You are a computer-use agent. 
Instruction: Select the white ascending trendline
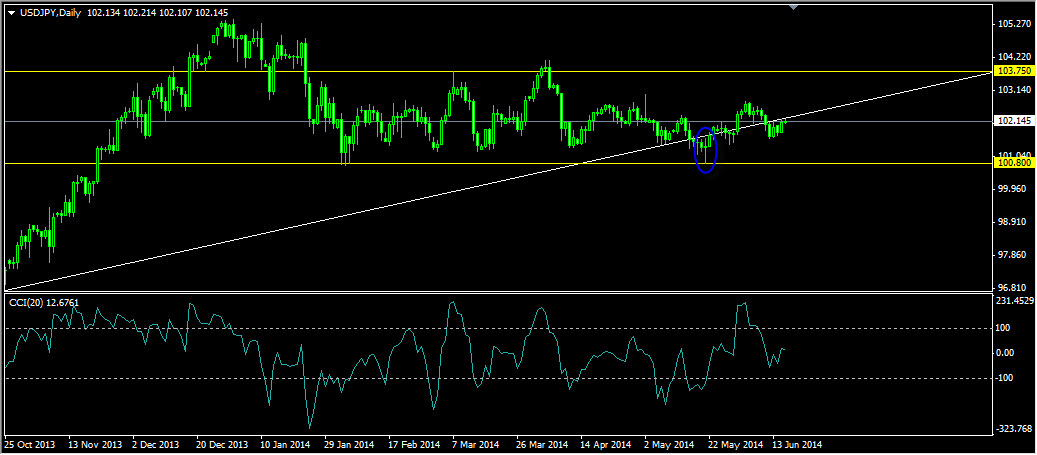click(499, 180)
